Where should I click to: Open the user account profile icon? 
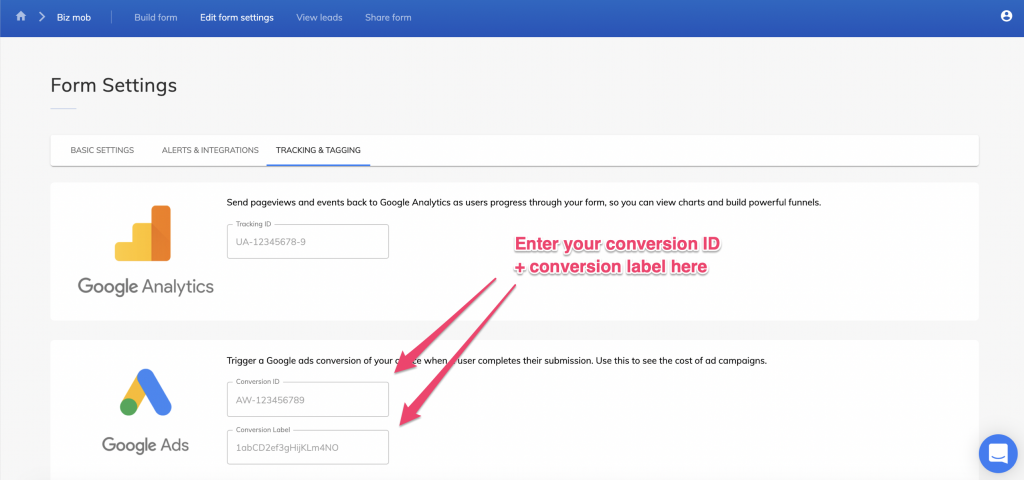[x=1006, y=16]
